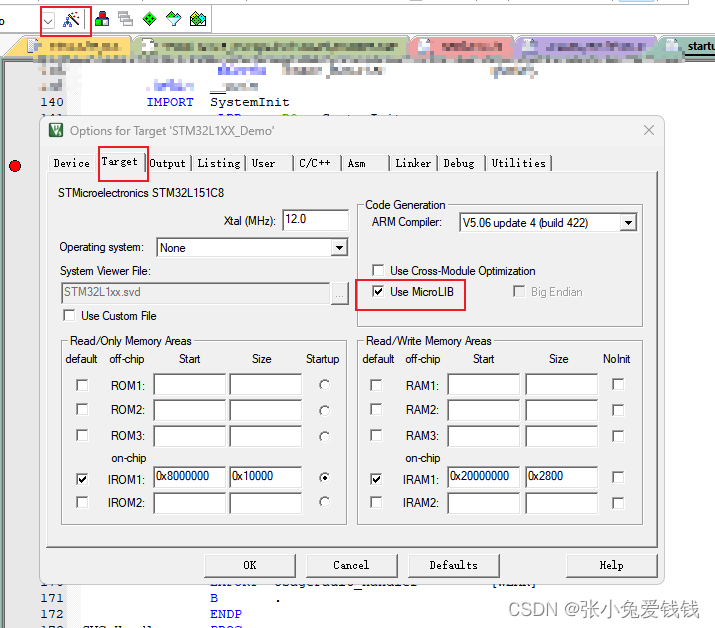Image resolution: width=715 pixels, height=628 pixels.
Task: Select the ROM2 Startup radio button
Action: (324, 410)
